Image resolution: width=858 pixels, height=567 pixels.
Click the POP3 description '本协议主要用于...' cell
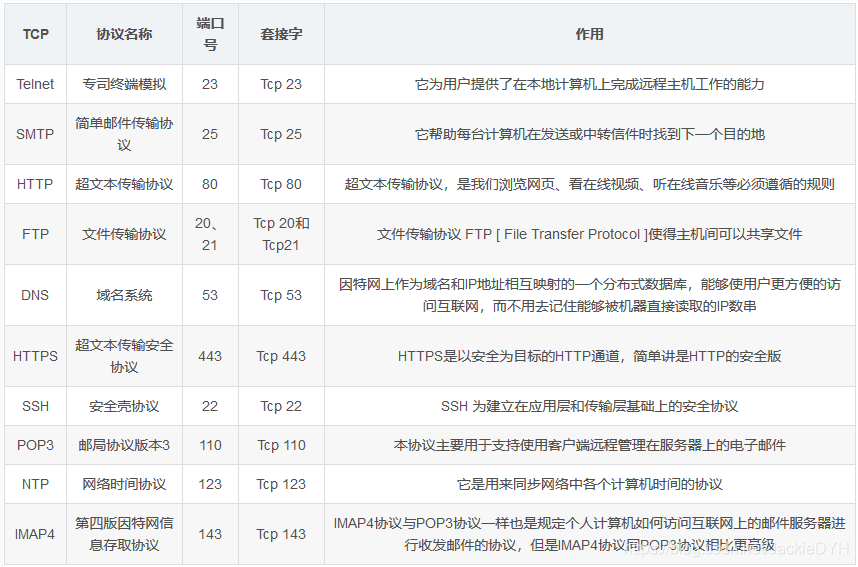click(589, 446)
